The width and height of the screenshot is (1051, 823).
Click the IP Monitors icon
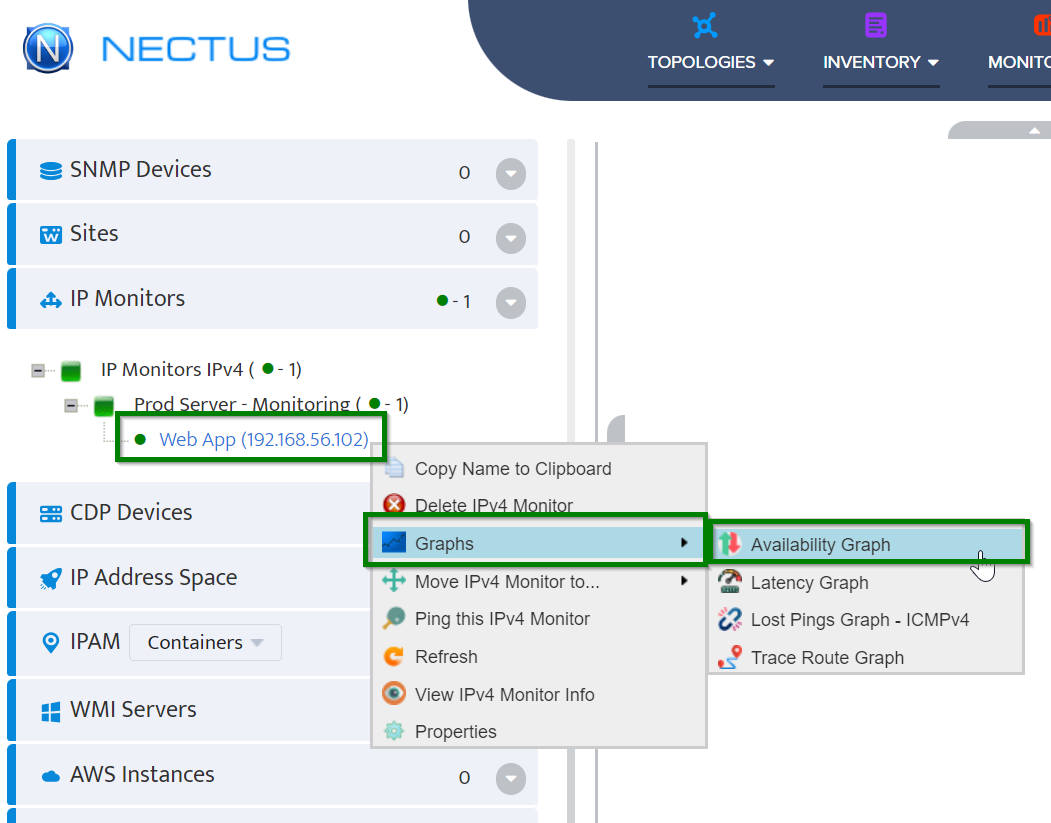(51, 300)
